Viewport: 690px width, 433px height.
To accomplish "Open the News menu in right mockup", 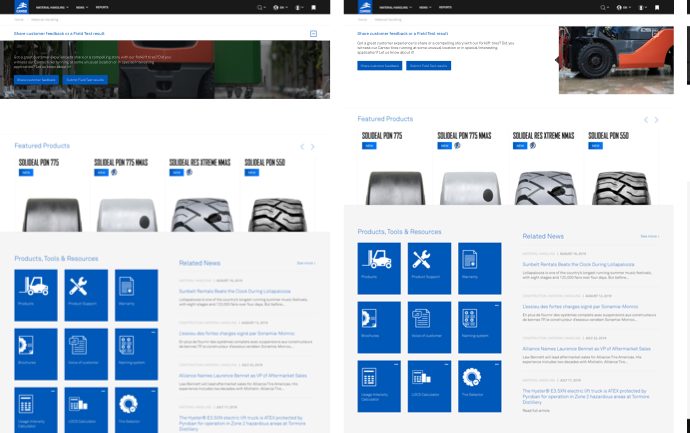I will 425,7.
